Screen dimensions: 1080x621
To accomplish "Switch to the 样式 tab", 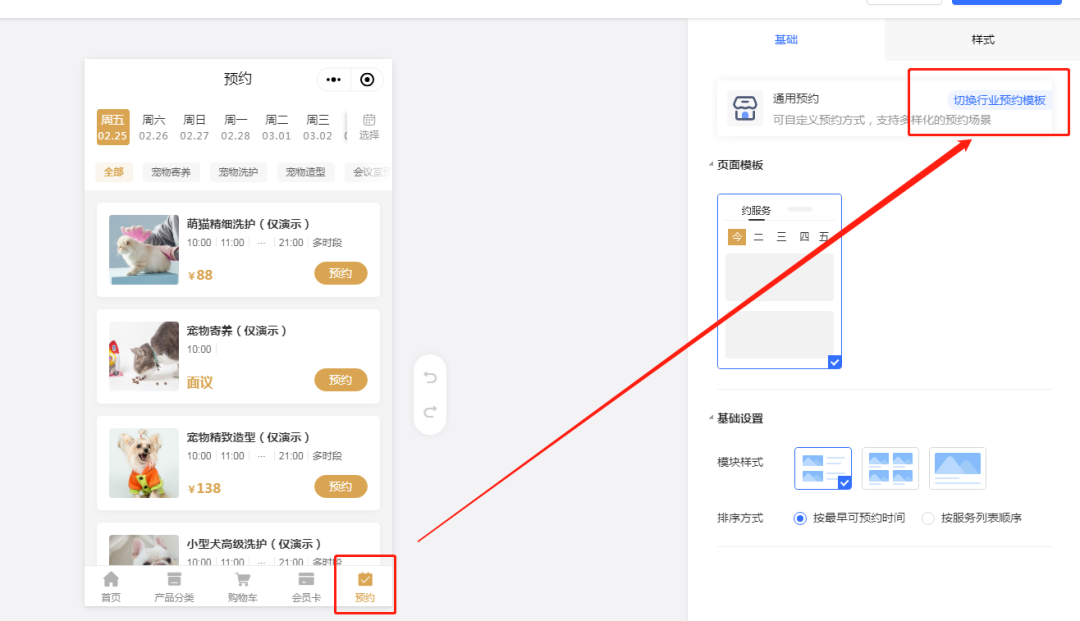I will [982, 40].
